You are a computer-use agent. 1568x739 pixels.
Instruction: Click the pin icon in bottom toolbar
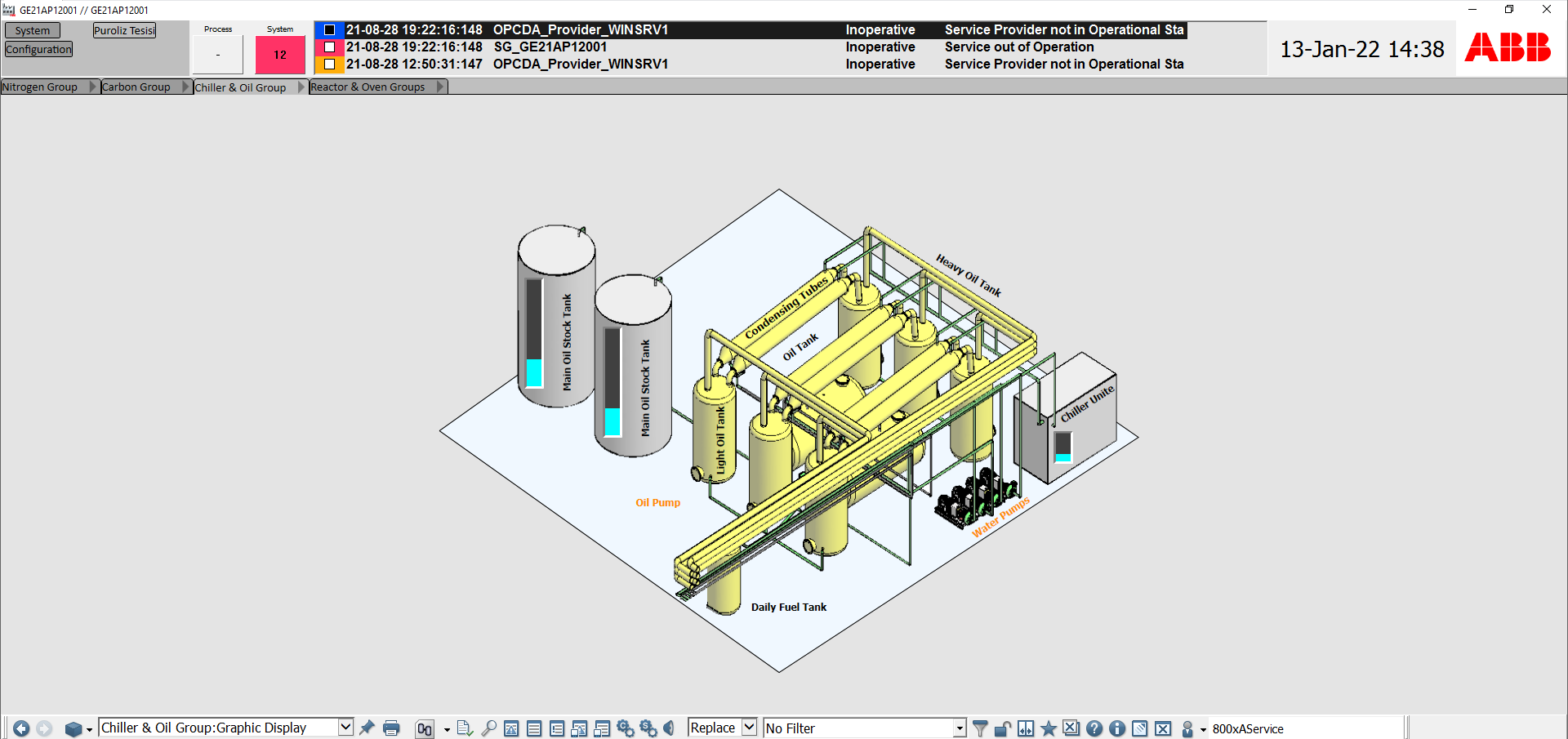pos(367,728)
